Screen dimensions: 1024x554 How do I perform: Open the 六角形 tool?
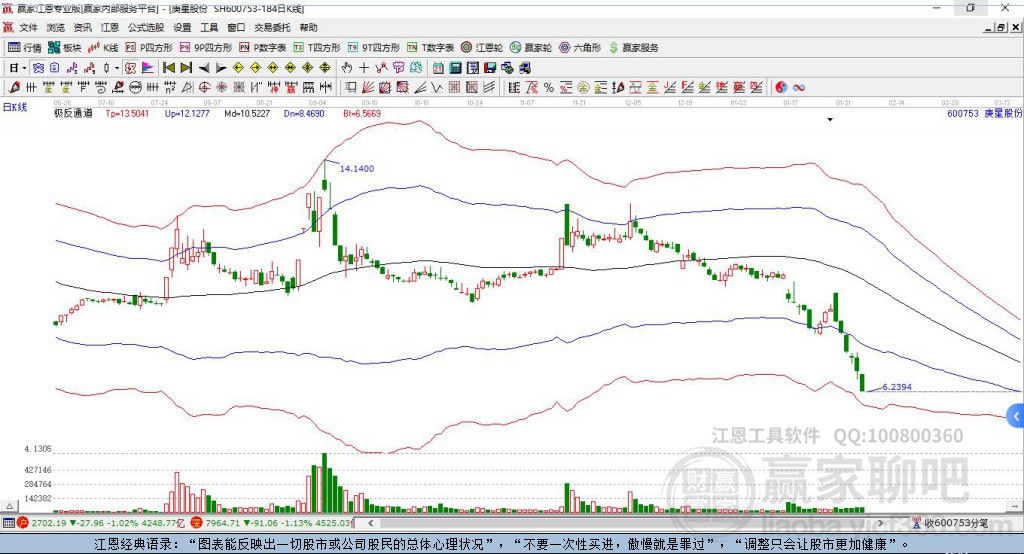580,48
